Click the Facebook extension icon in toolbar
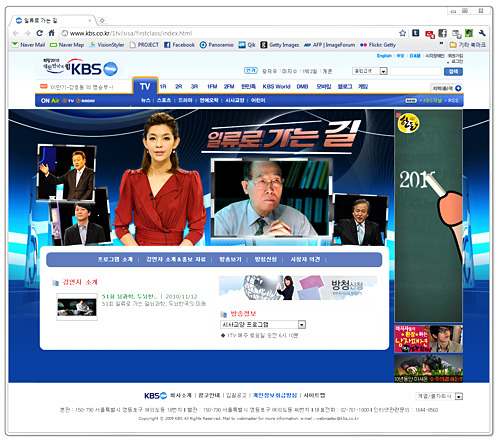 click(x=442, y=33)
